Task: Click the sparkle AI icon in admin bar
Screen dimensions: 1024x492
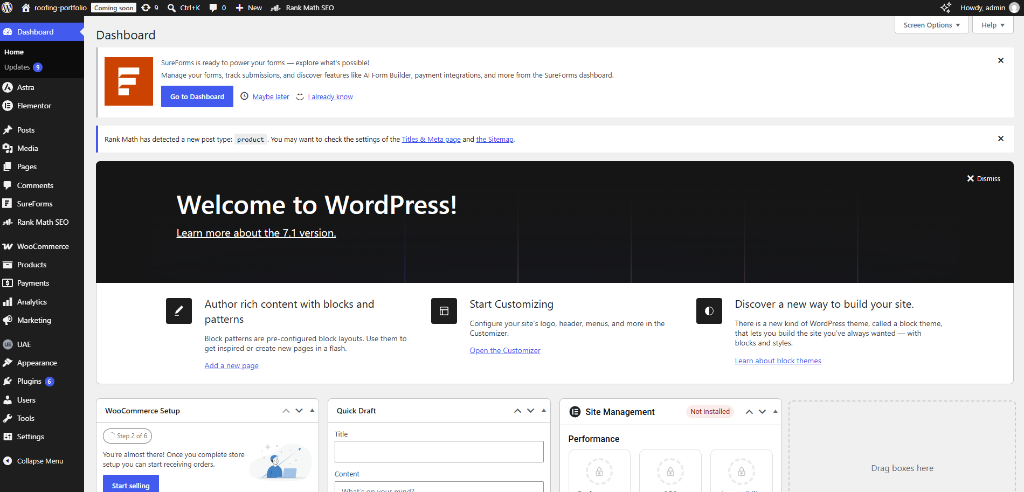Action: tap(945, 8)
